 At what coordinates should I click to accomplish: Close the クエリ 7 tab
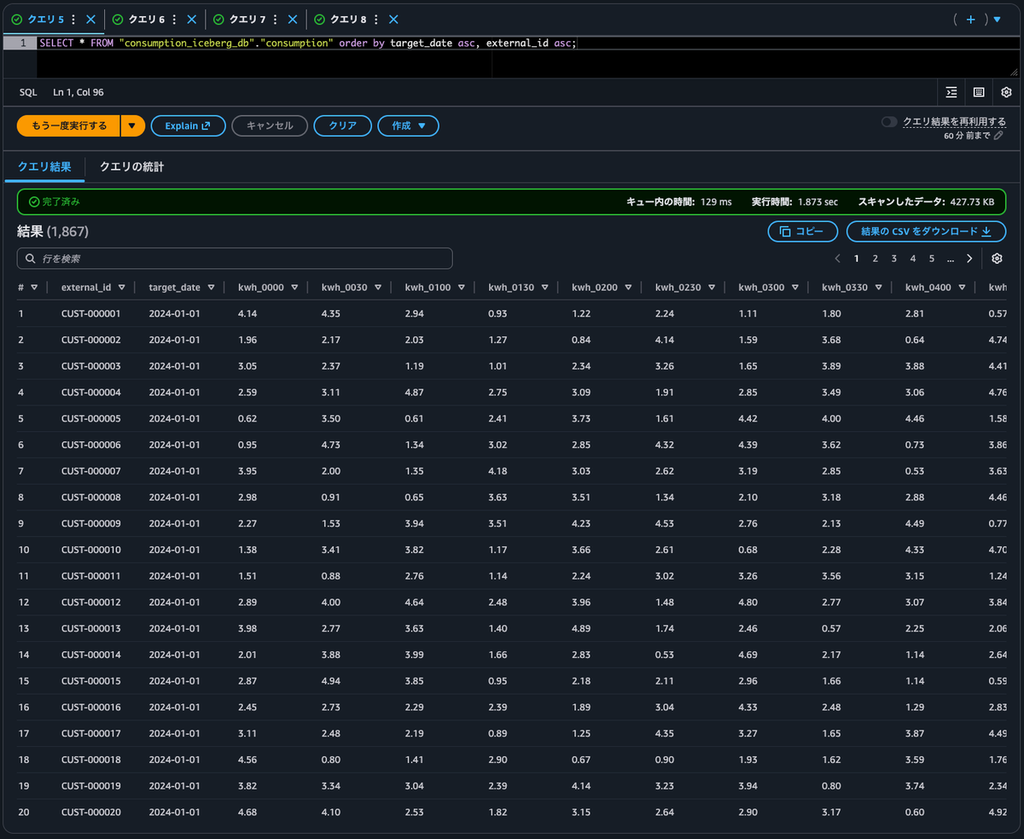click(x=293, y=20)
